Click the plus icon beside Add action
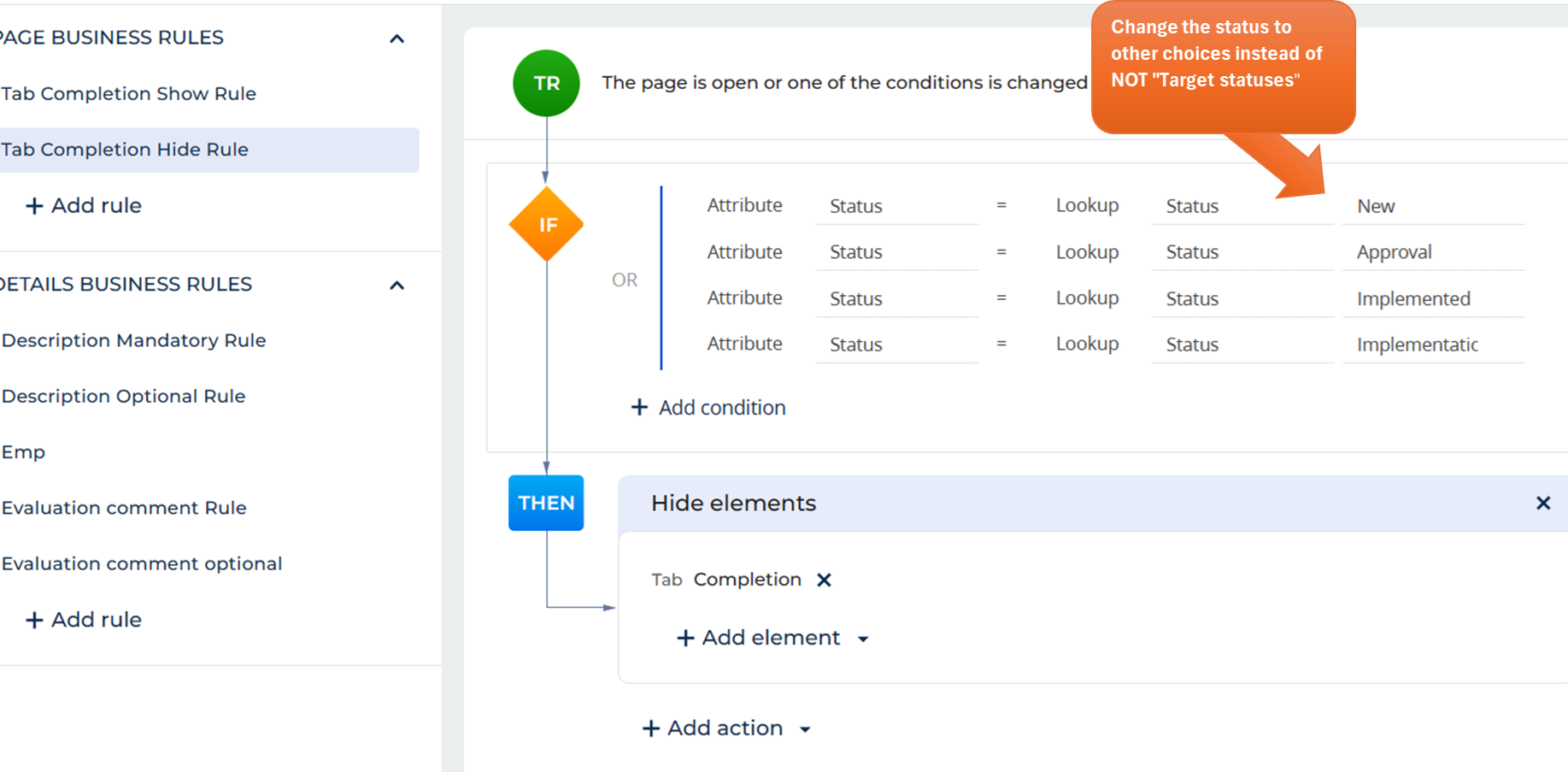Image resolution: width=1568 pixels, height=772 pixels. pos(651,728)
